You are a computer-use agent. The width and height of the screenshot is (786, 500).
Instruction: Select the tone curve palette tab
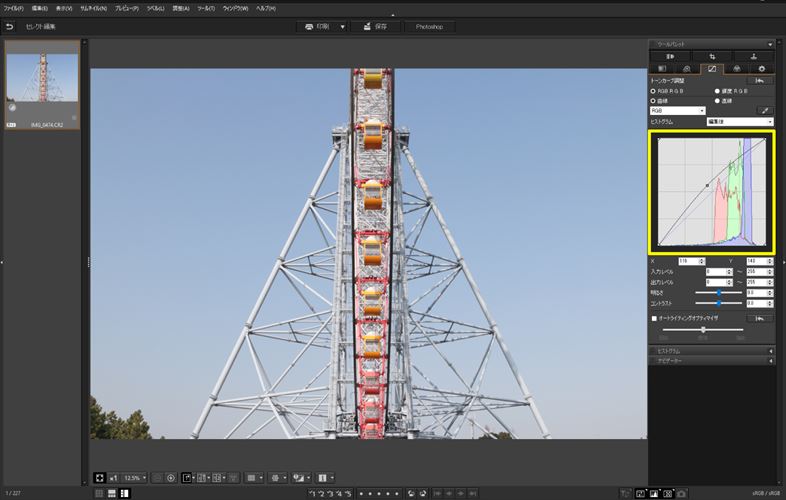click(x=712, y=69)
